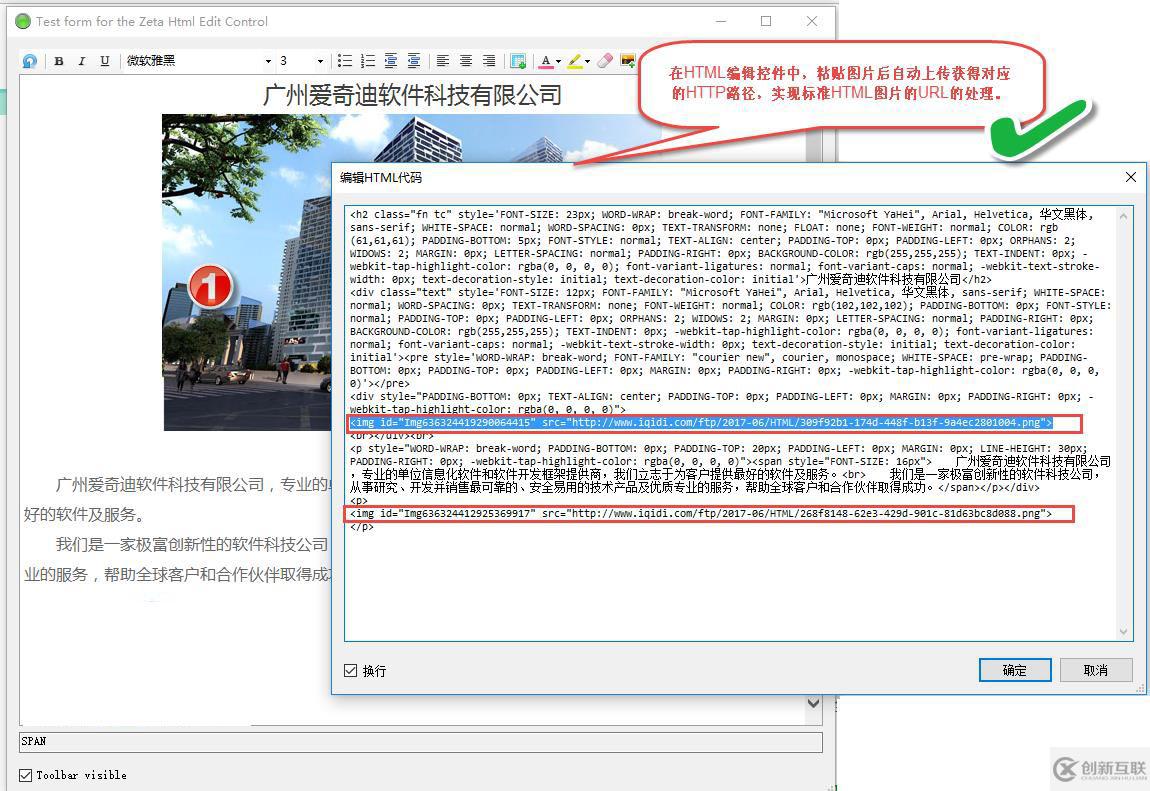
Task: Apply italic formatting
Action: click(x=81, y=61)
